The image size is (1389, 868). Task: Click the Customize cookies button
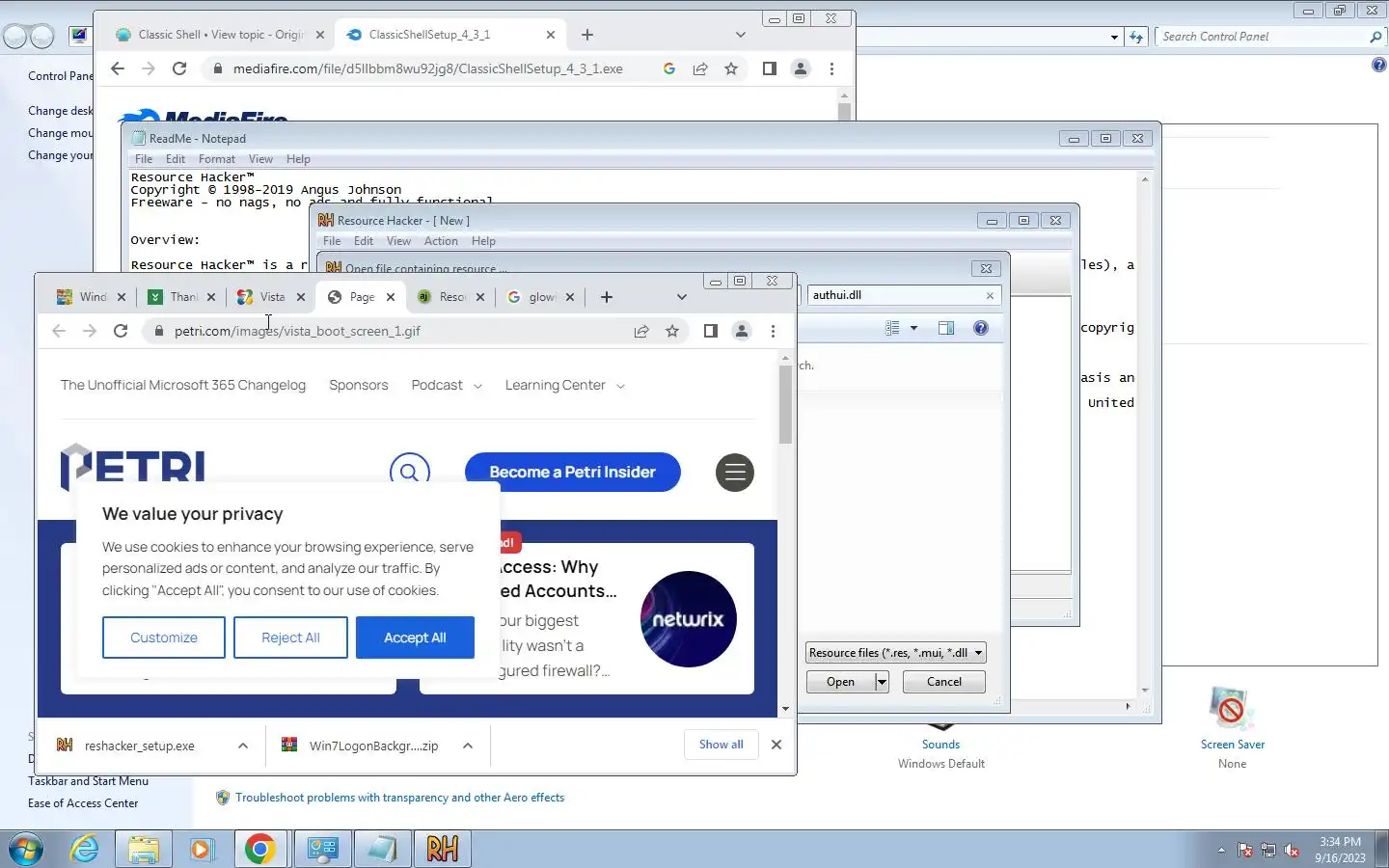[164, 637]
